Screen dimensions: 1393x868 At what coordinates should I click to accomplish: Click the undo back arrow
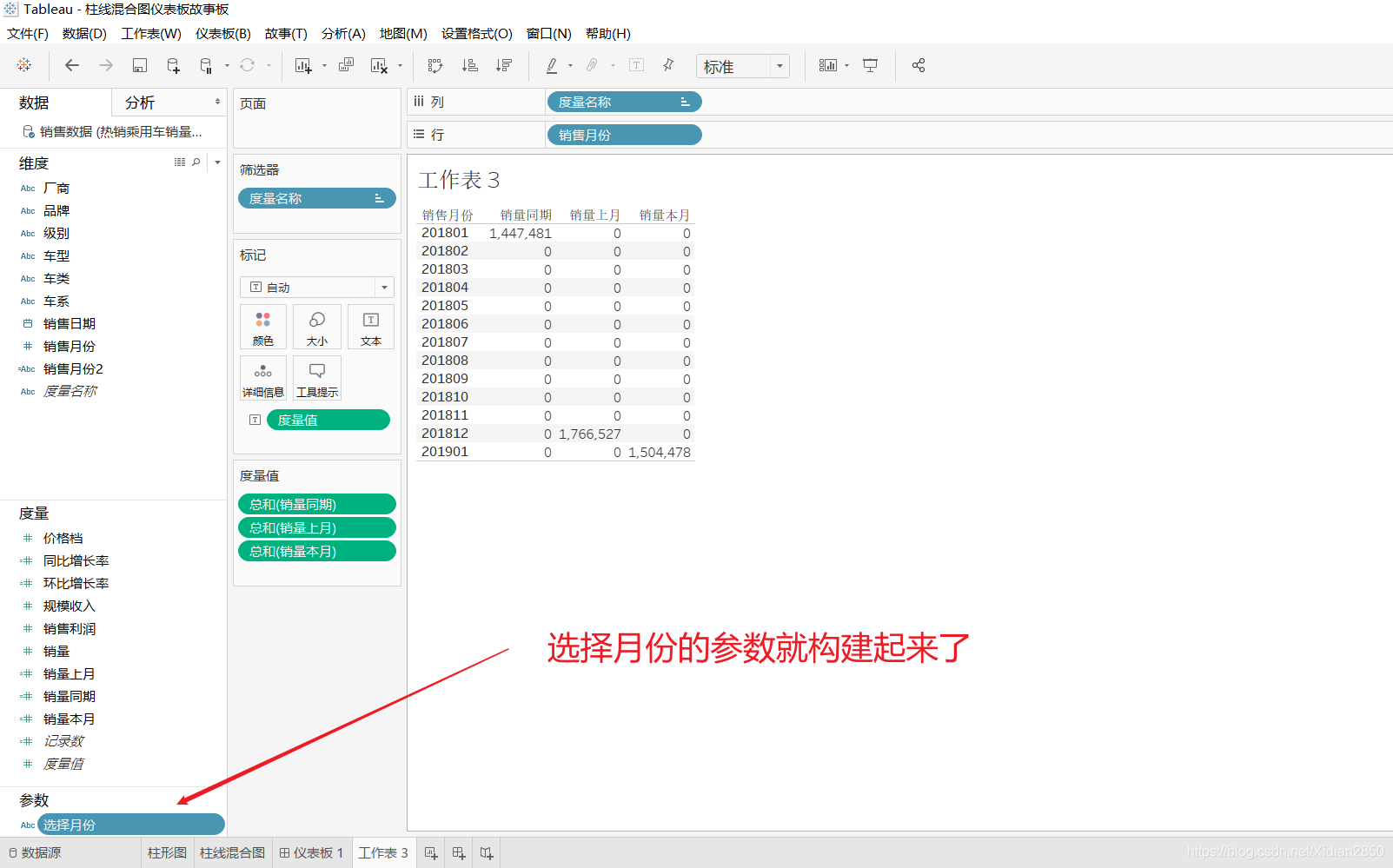point(72,65)
